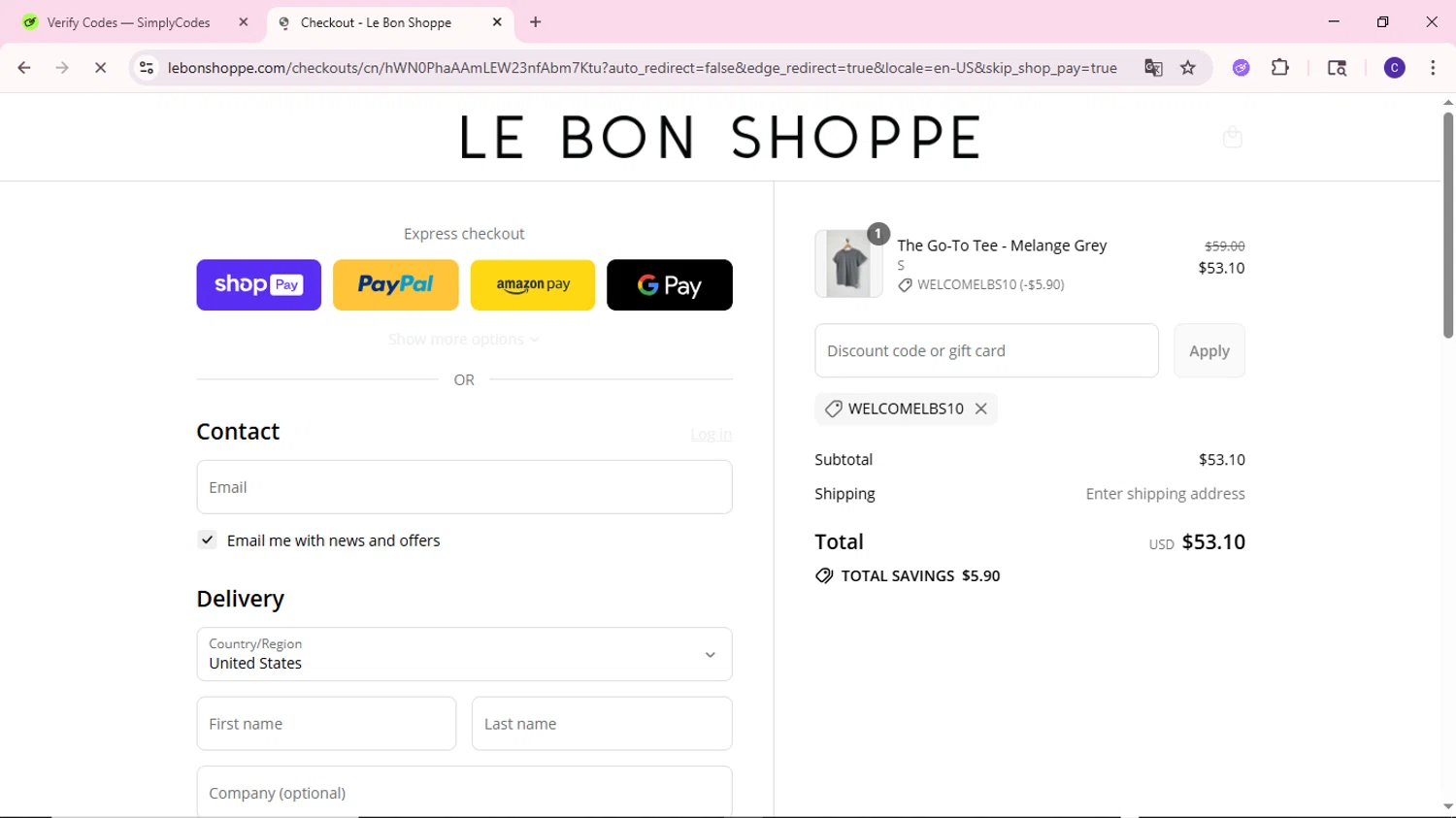Image resolution: width=1456 pixels, height=818 pixels.
Task: Expand Show more options for express checkout
Action: (x=464, y=339)
